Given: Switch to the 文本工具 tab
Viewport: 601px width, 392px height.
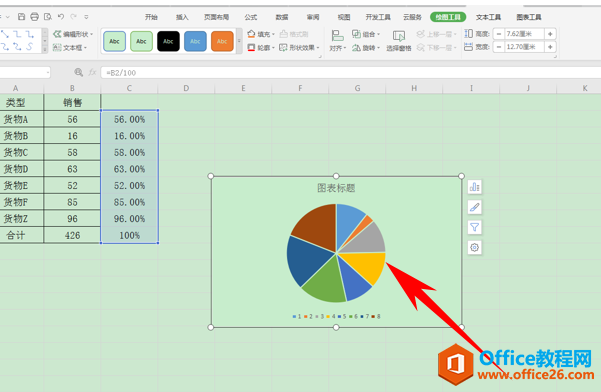Looking at the screenshot, I should pyautogui.click(x=488, y=17).
